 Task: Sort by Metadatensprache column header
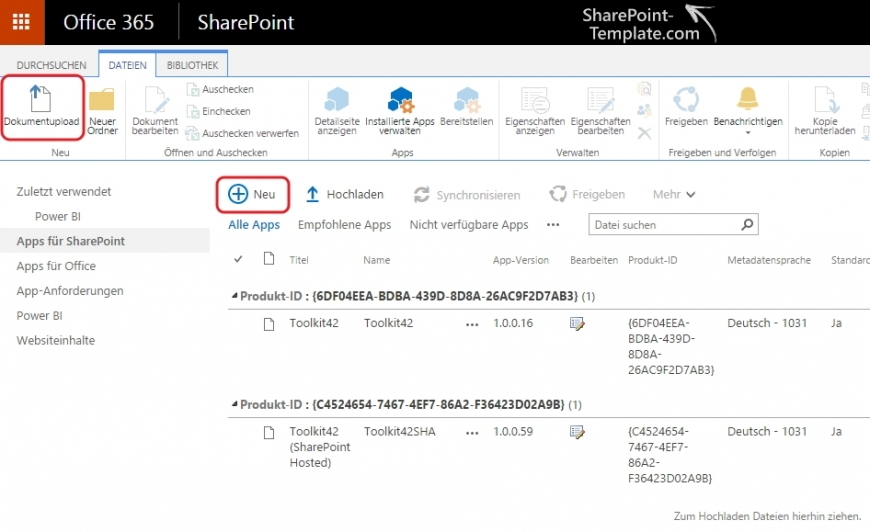pos(769,260)
